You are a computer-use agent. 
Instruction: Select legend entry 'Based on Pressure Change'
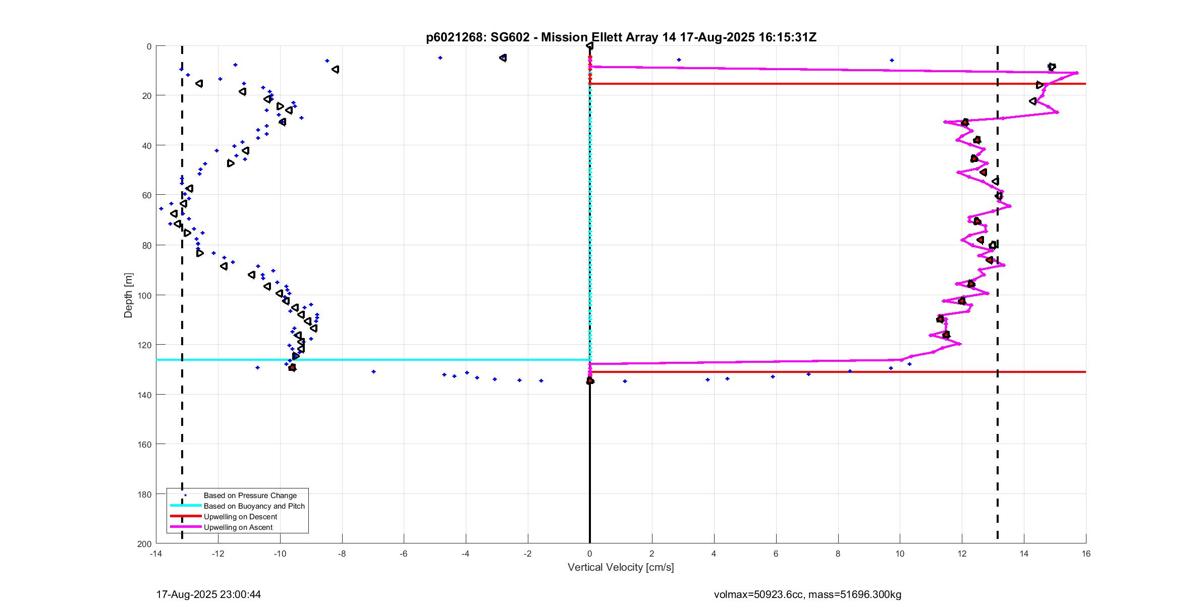click(x=250, y=495)
